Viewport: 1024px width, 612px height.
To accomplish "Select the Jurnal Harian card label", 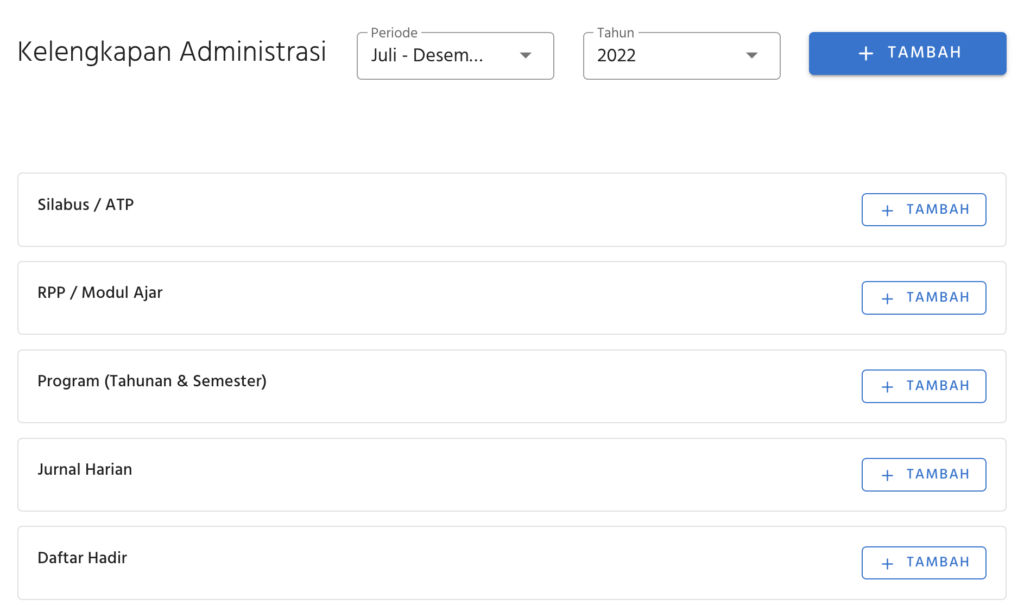I will click(85, 469).
